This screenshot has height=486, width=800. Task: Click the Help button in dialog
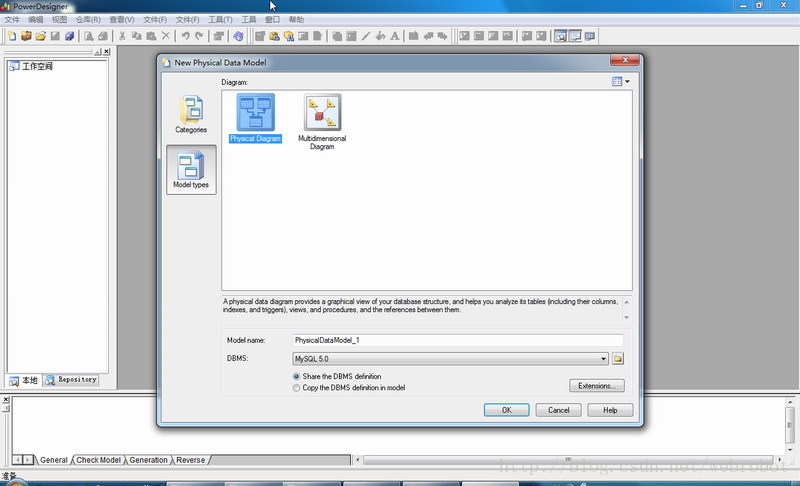pyautogui.click(x=610, y=410)
